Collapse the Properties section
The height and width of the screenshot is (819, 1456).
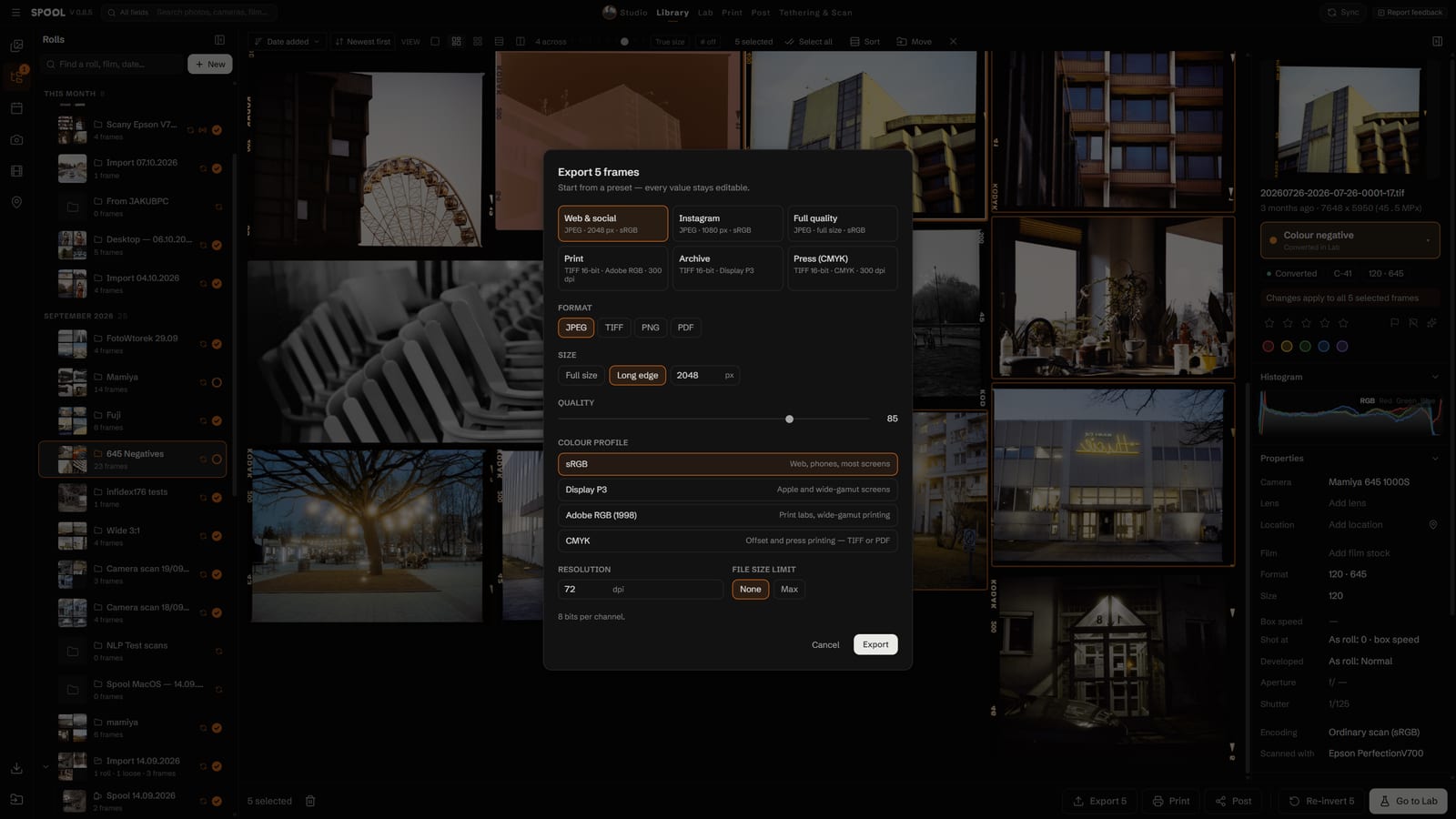pyautogui.click(x=1435, y=459)
